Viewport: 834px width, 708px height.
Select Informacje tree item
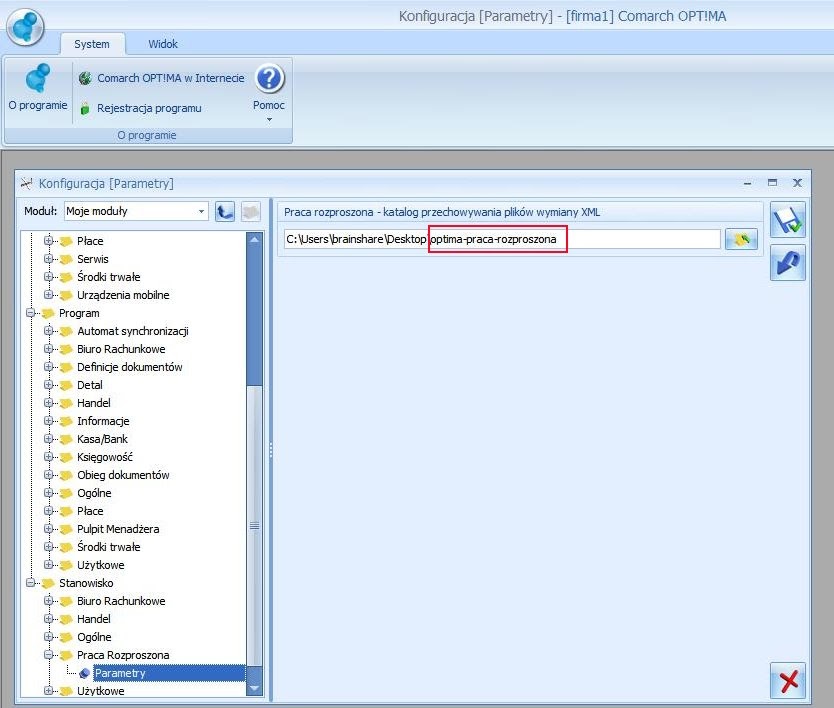[103, 422]
